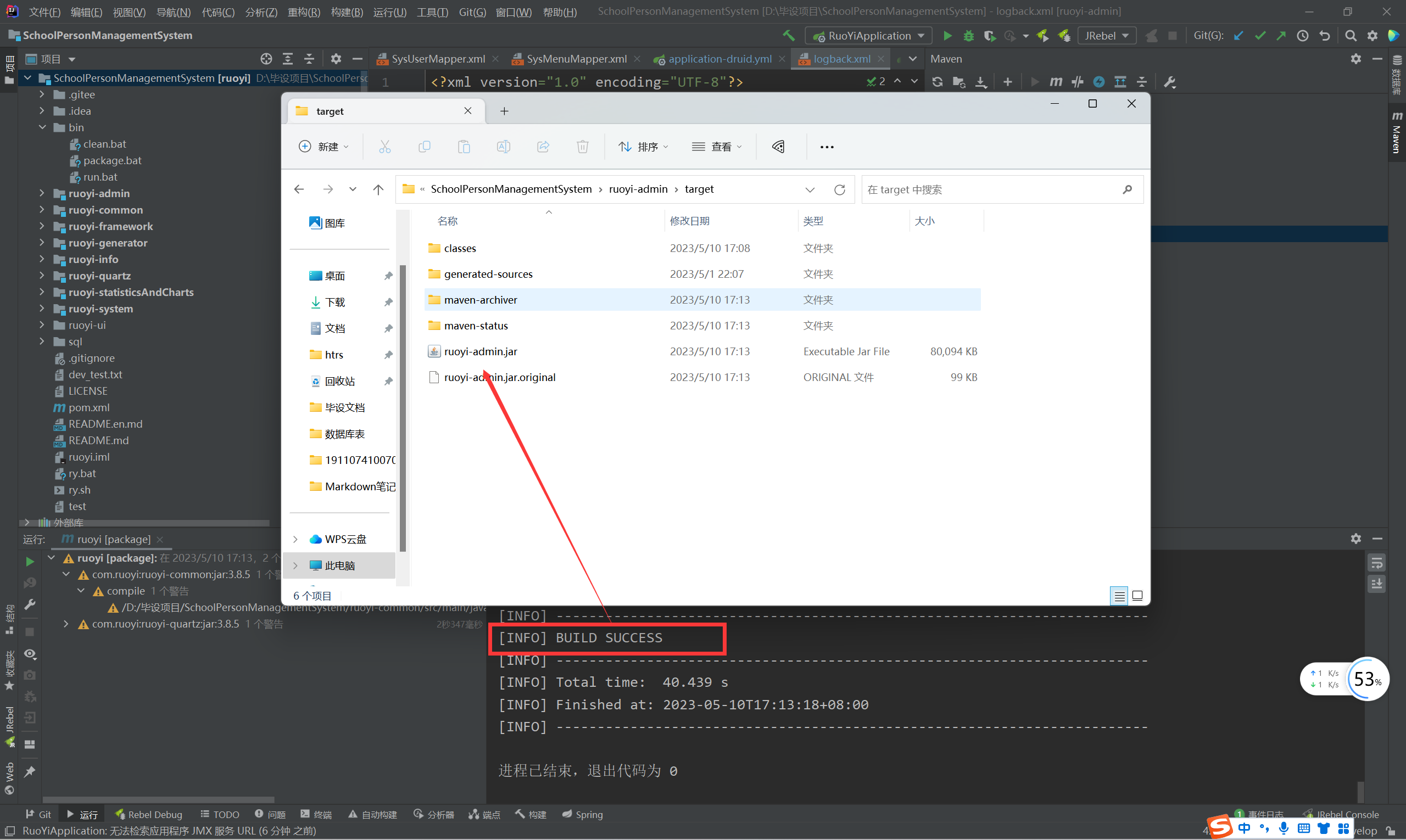This screenshot has height=840, width=1406.
Task: Click the Explorer delete trash icon
Action: coord(582,147)
